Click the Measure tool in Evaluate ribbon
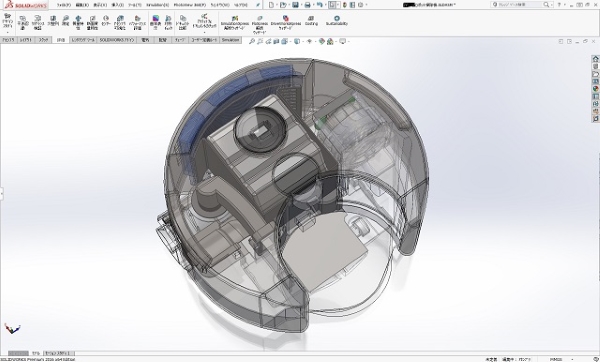This screenshot has height=362, width=600. (65, 21)
